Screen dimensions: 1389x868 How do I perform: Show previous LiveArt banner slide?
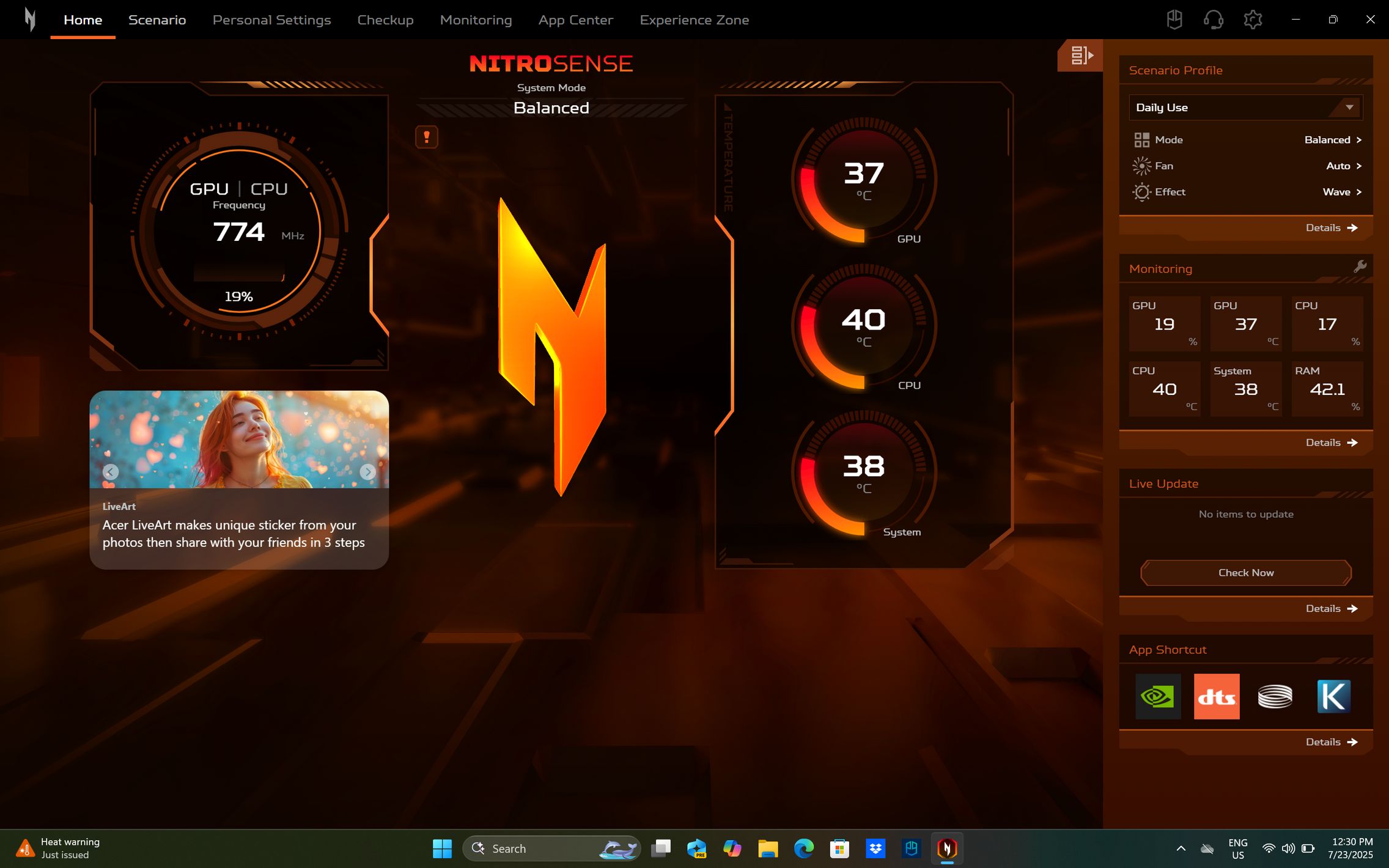[111, 472]
